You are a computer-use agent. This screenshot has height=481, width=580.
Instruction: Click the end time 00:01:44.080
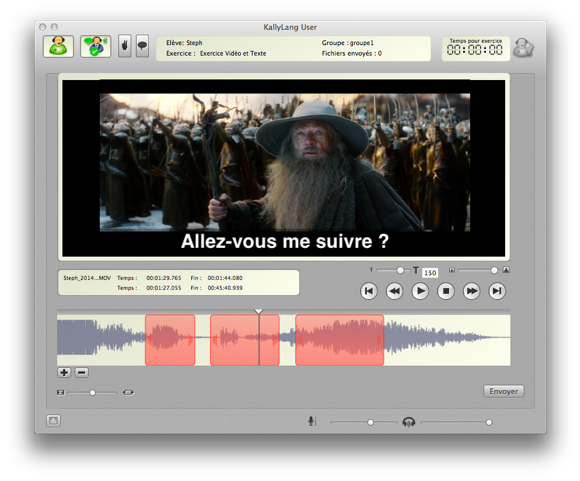point(225,278)
